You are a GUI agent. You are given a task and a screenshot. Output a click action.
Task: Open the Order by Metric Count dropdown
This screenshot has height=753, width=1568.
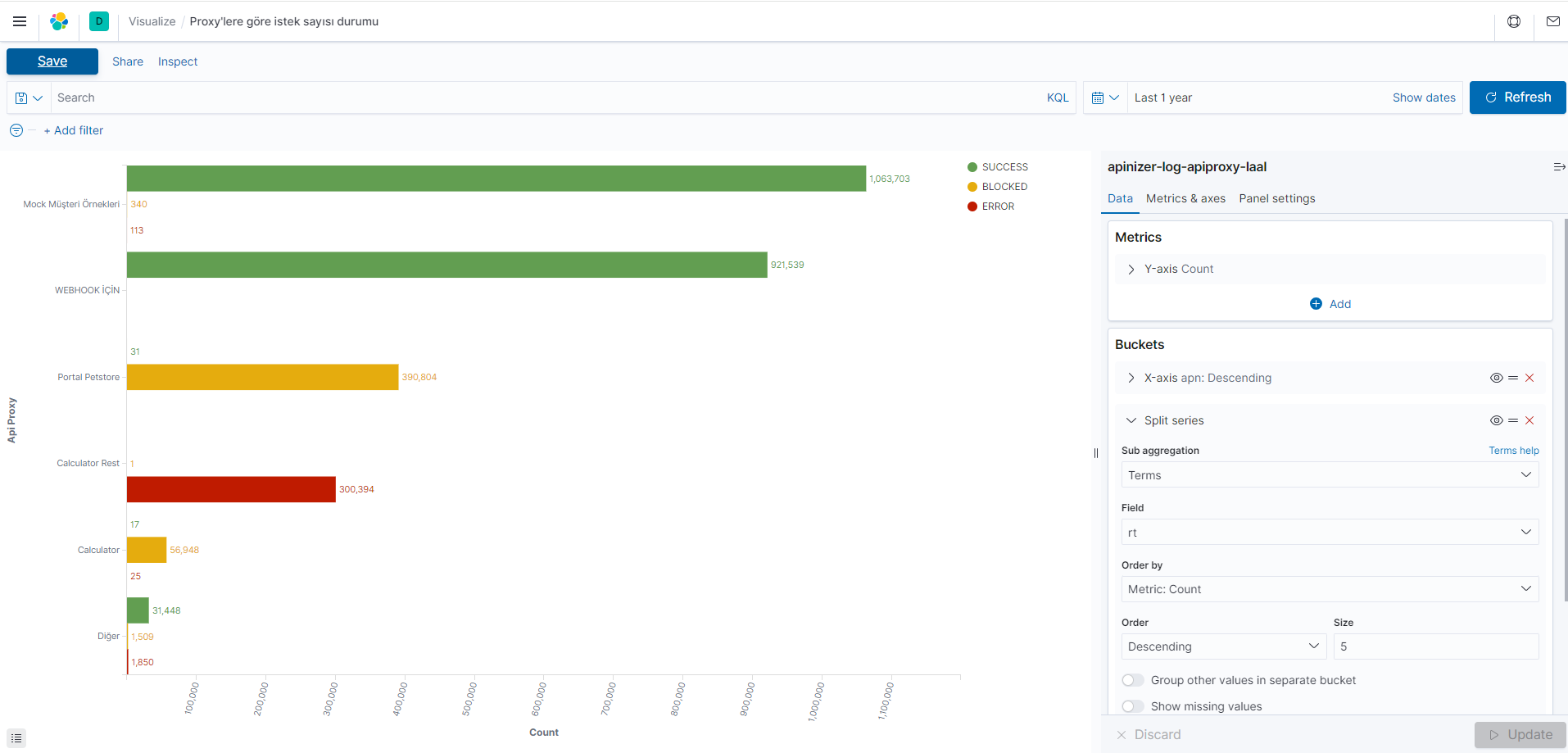(1329, 588)
